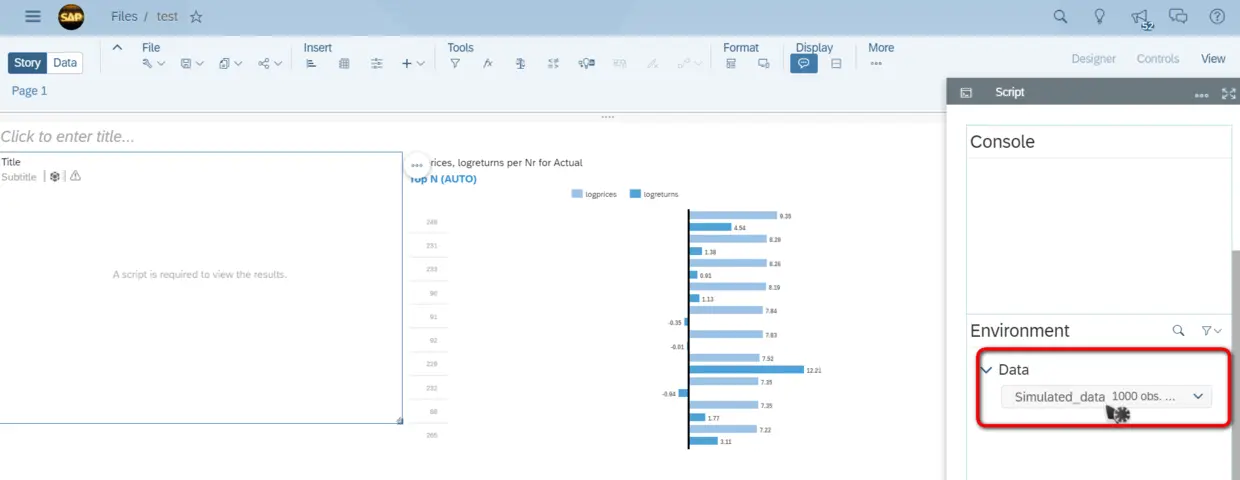1240x480 pixels.
Task: Click the responsive device icon in Format
Action: tap(764, 64)
